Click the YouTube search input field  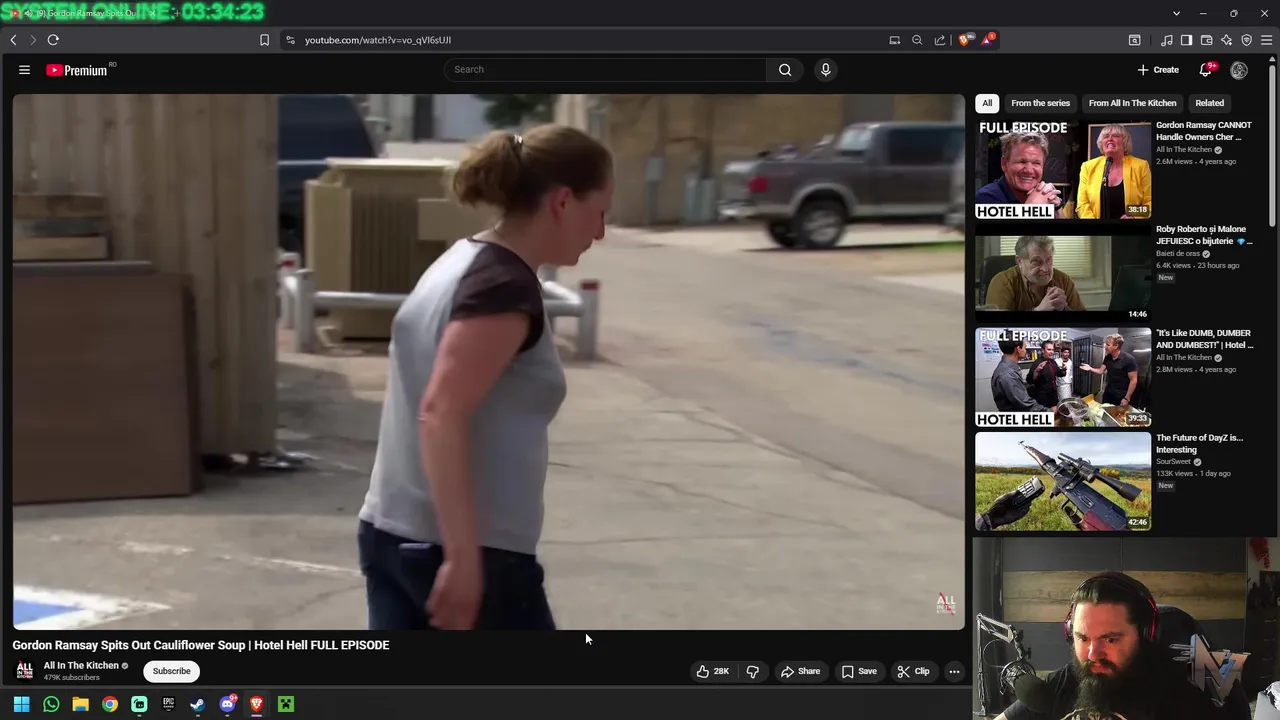pyautogui.click(x=605, y=70)
